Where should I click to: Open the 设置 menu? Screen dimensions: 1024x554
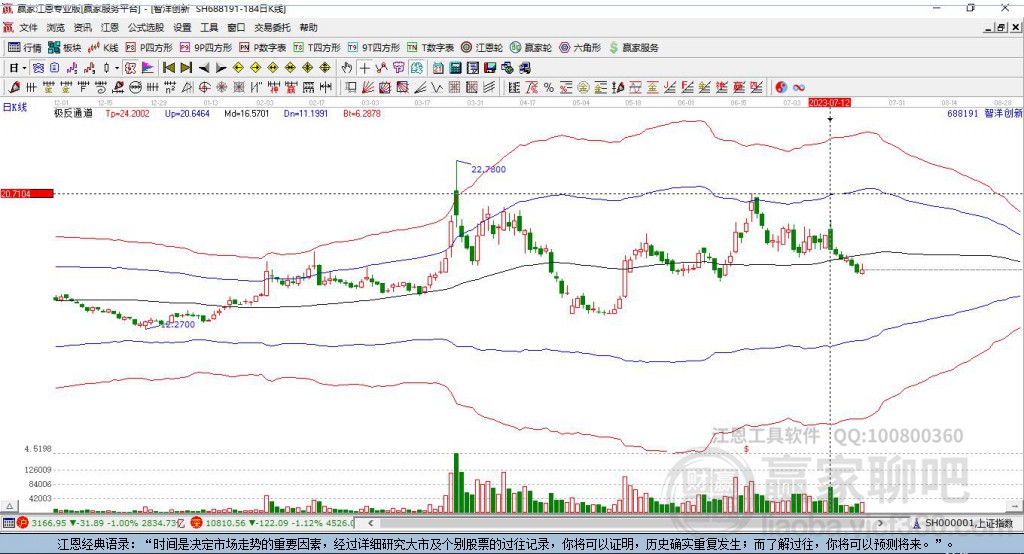pyautogui.click(x=182, y=27)
